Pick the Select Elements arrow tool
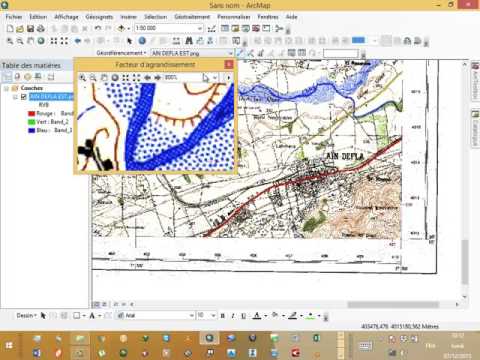 [x=130, y=41]
